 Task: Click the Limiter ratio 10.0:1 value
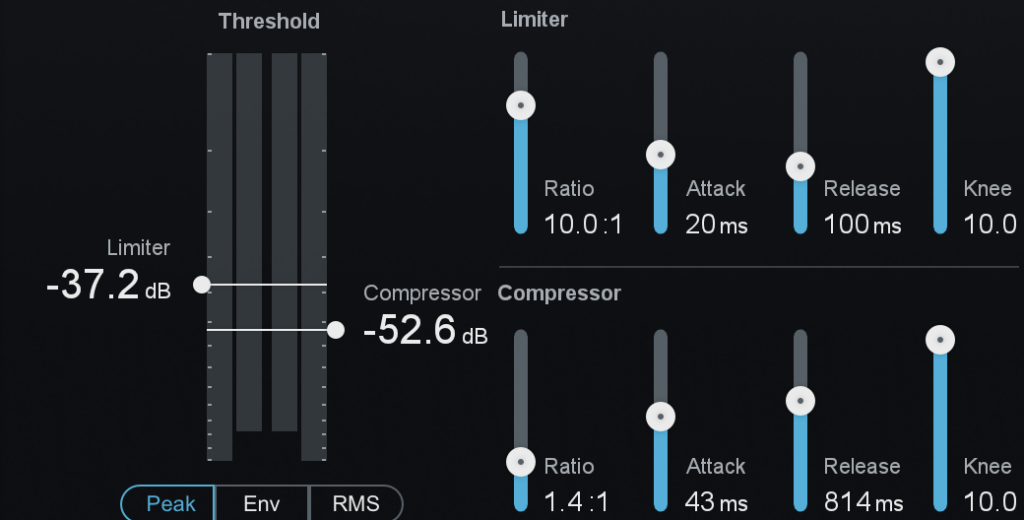point(583,224)
